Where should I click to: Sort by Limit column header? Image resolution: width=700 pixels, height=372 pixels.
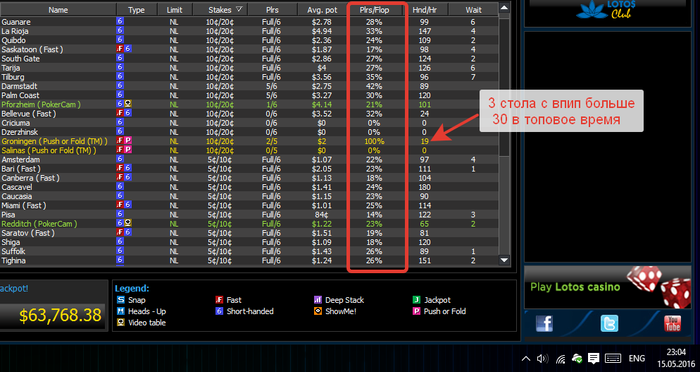[x=175, y=10]
